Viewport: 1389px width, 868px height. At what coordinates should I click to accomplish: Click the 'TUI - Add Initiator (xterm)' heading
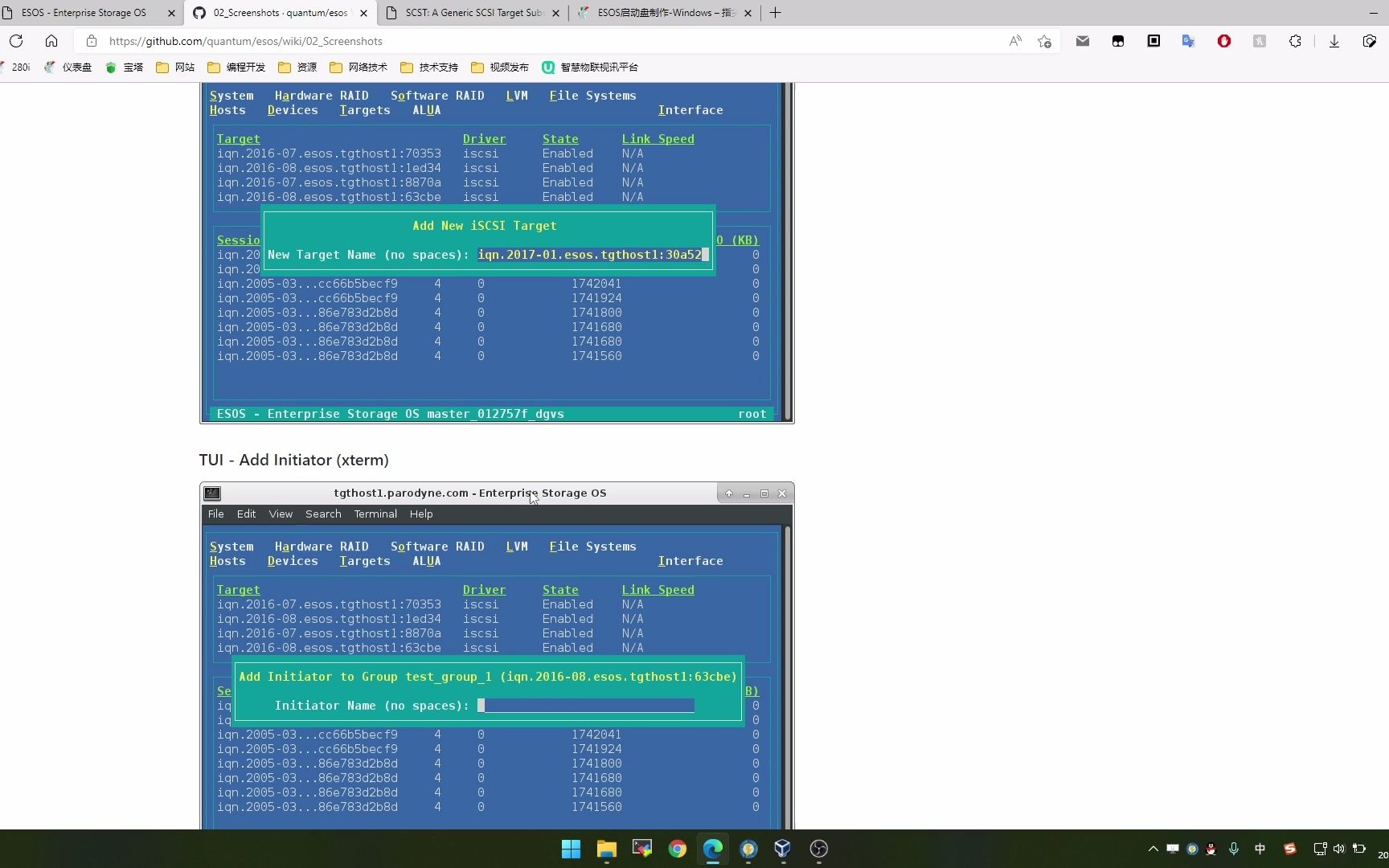[293, 460]
